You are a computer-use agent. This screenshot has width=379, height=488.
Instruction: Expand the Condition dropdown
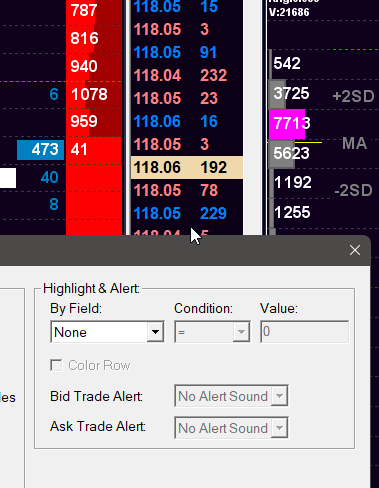[212, 332]
